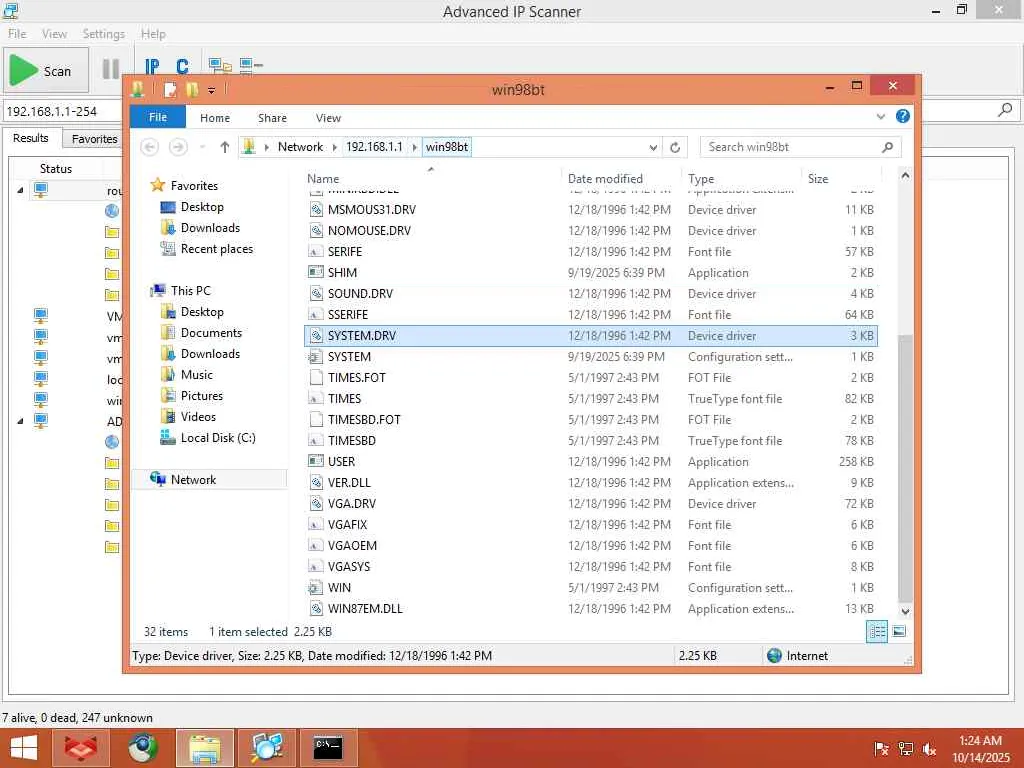This screenshot has width=1024, height=768.
Task: Open File Explorer taskbar icon
Action: [x=204, y=748]
